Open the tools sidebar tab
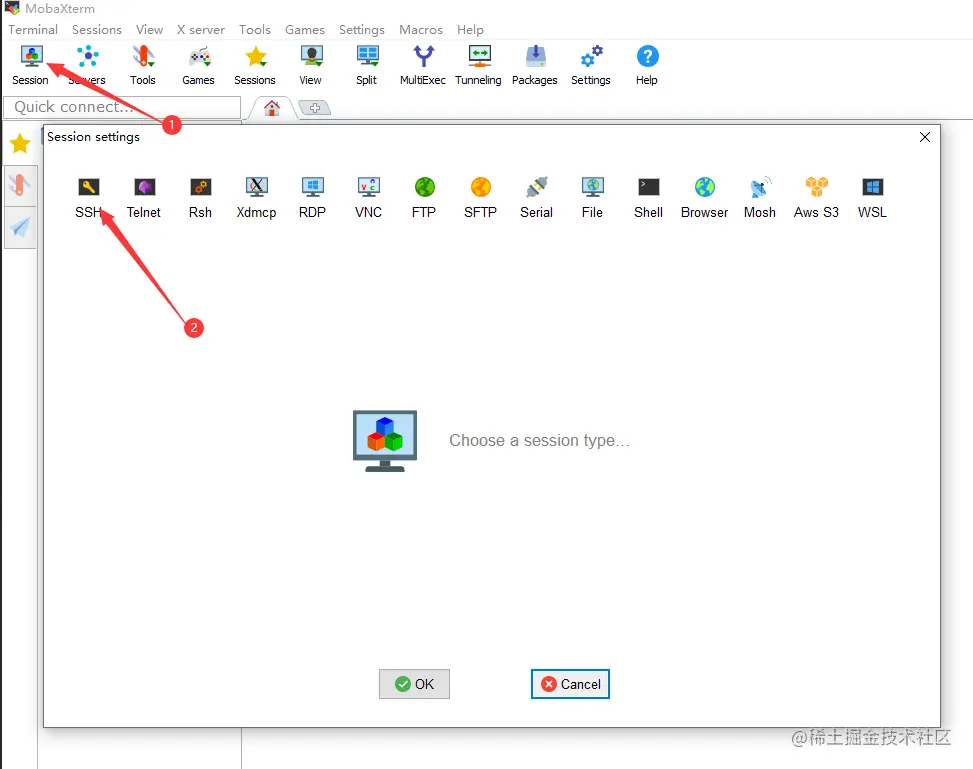973x769 pixels. (20, 185)
